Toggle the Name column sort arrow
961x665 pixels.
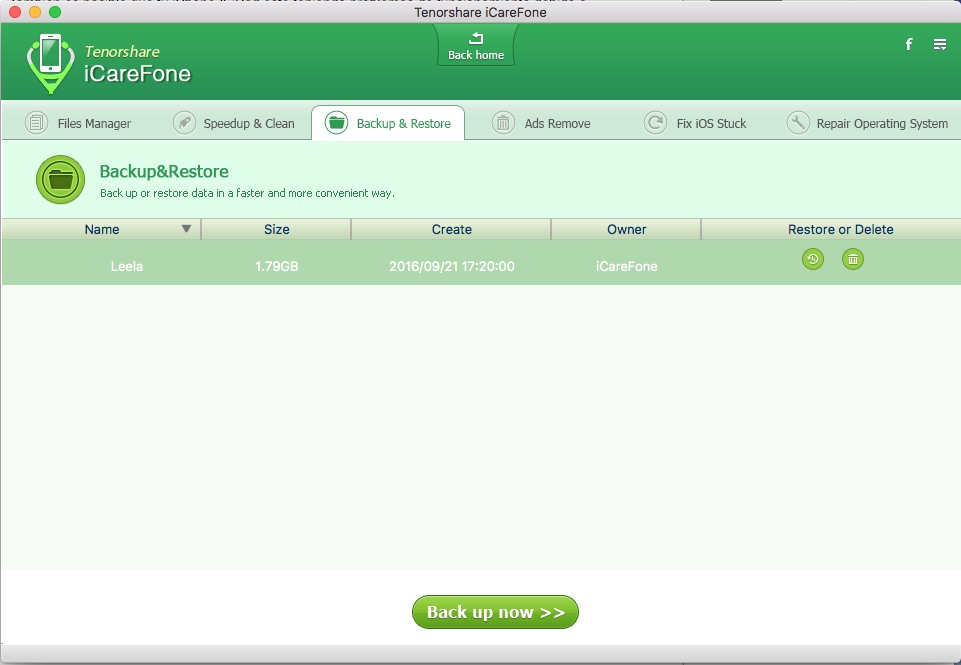(186, 229)
